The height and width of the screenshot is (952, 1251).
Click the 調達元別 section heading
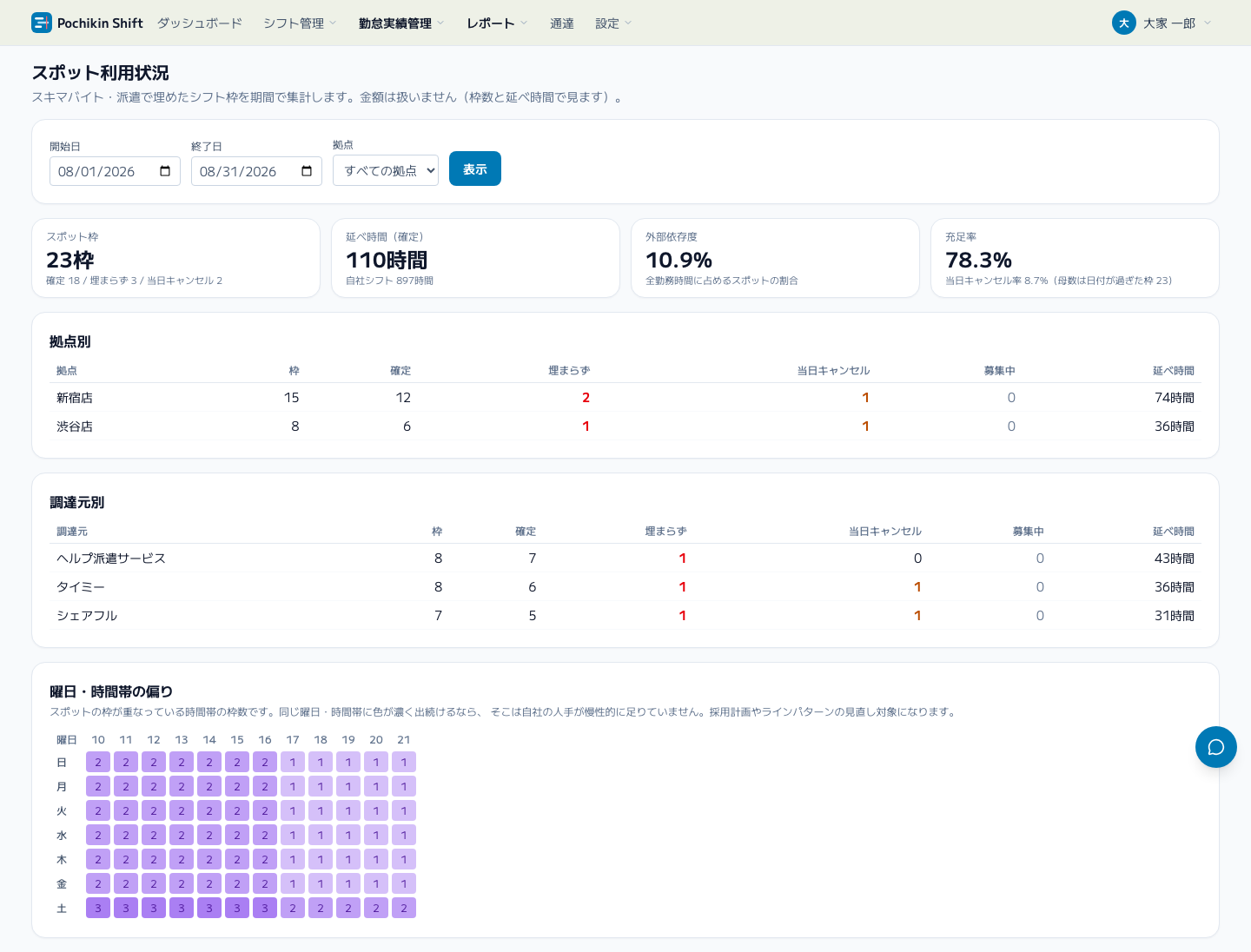pos(77,502)
